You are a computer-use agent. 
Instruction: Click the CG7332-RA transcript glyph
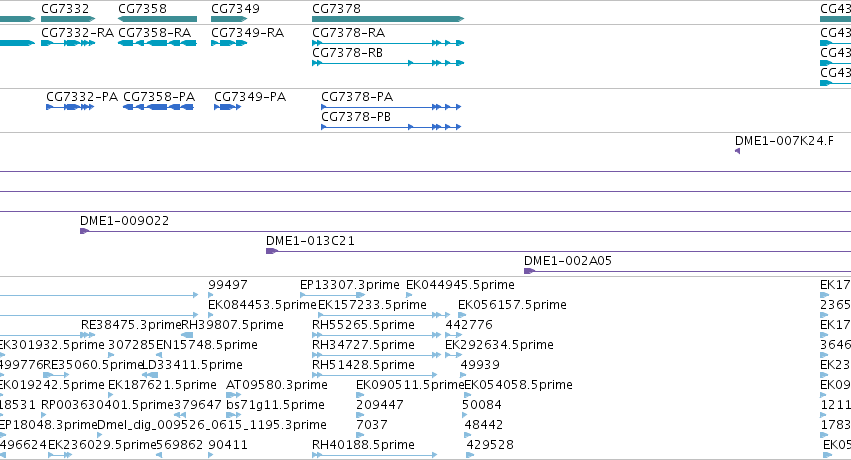pos(68,43)
